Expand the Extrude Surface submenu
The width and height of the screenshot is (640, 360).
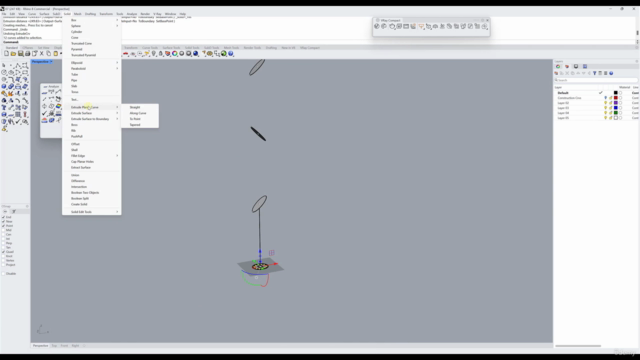[x=91, y=113]
